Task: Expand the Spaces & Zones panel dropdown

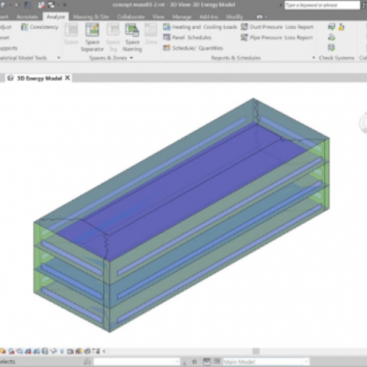Action: (131, 58)
